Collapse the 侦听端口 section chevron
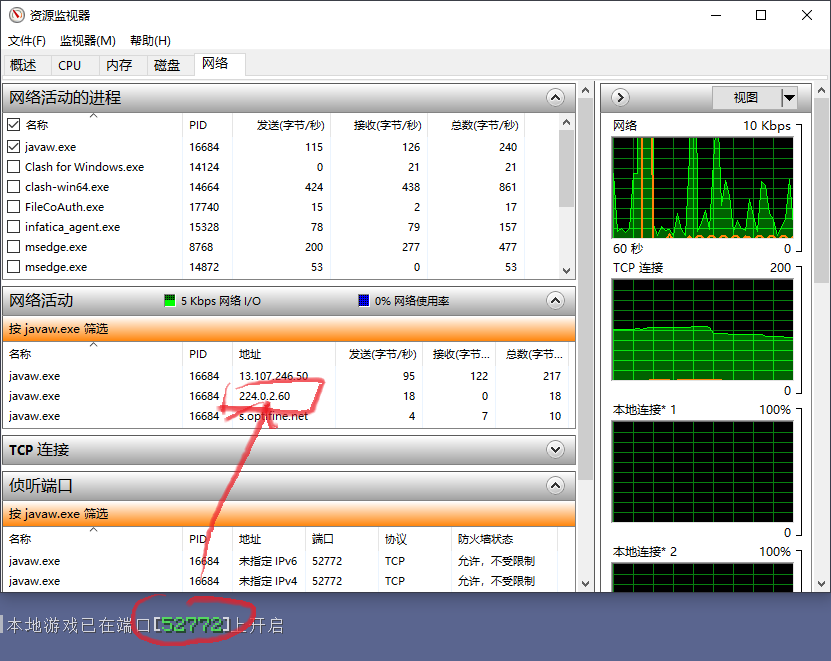Screen dimensions: 831x661 555,486
